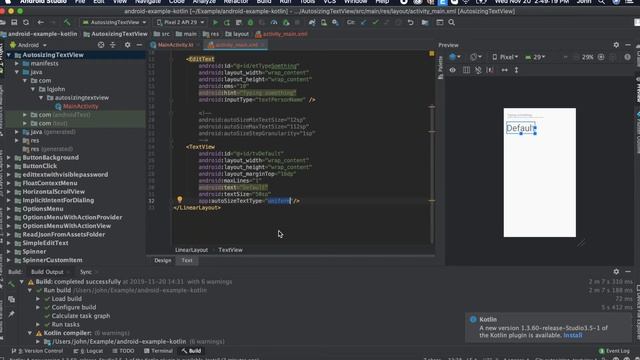This screenshot has height=360, width=640.
Task: Click the Scroll from Source target icon
Action: coord(101,45)
